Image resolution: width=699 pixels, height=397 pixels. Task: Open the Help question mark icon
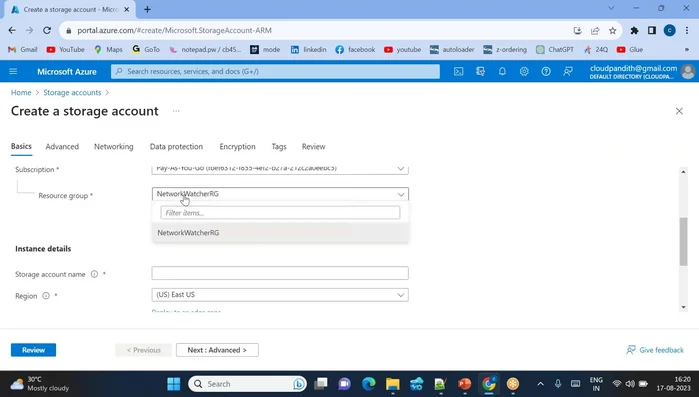coord(546,71)
